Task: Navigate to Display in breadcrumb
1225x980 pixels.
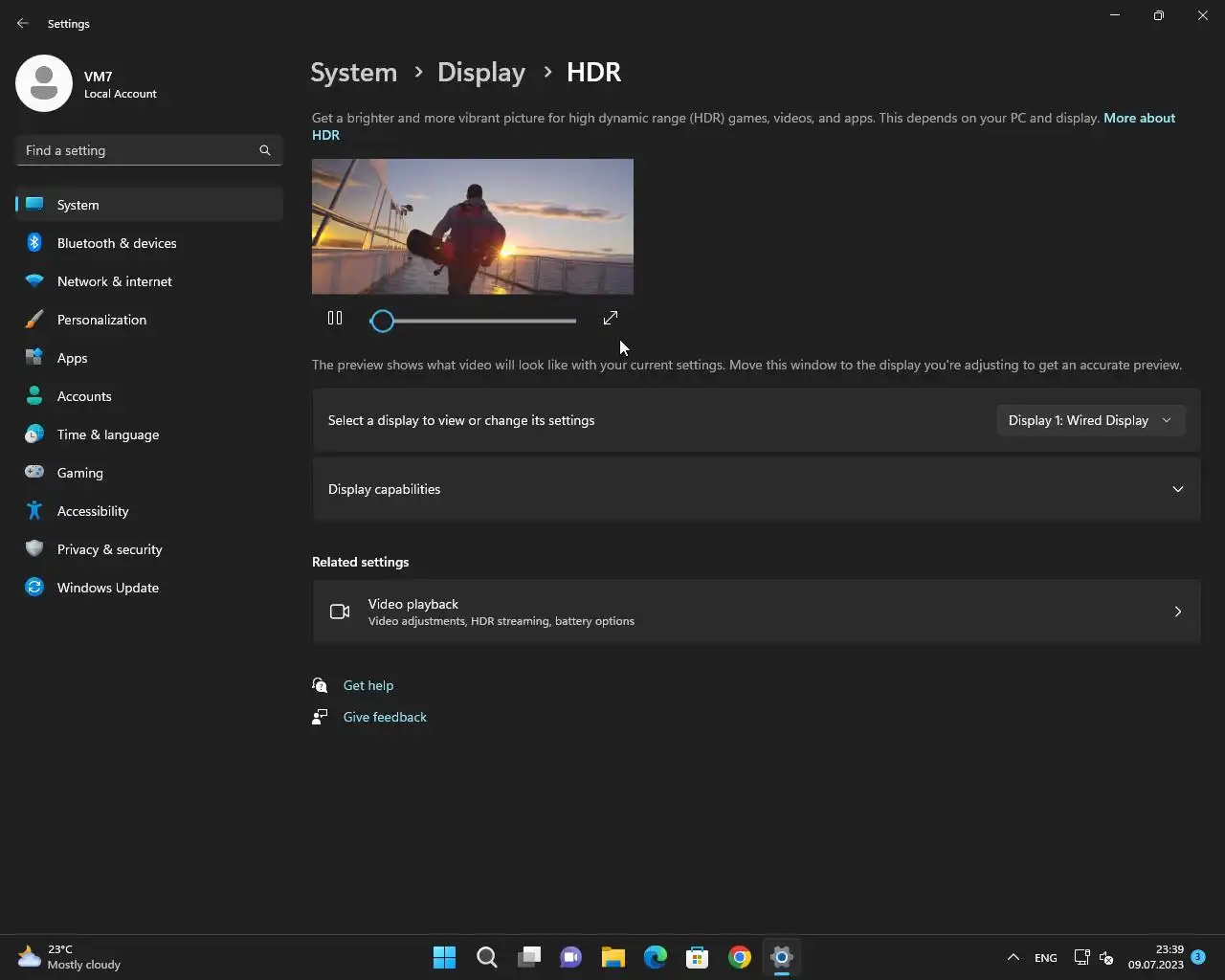Action: [x=481, y=73]
